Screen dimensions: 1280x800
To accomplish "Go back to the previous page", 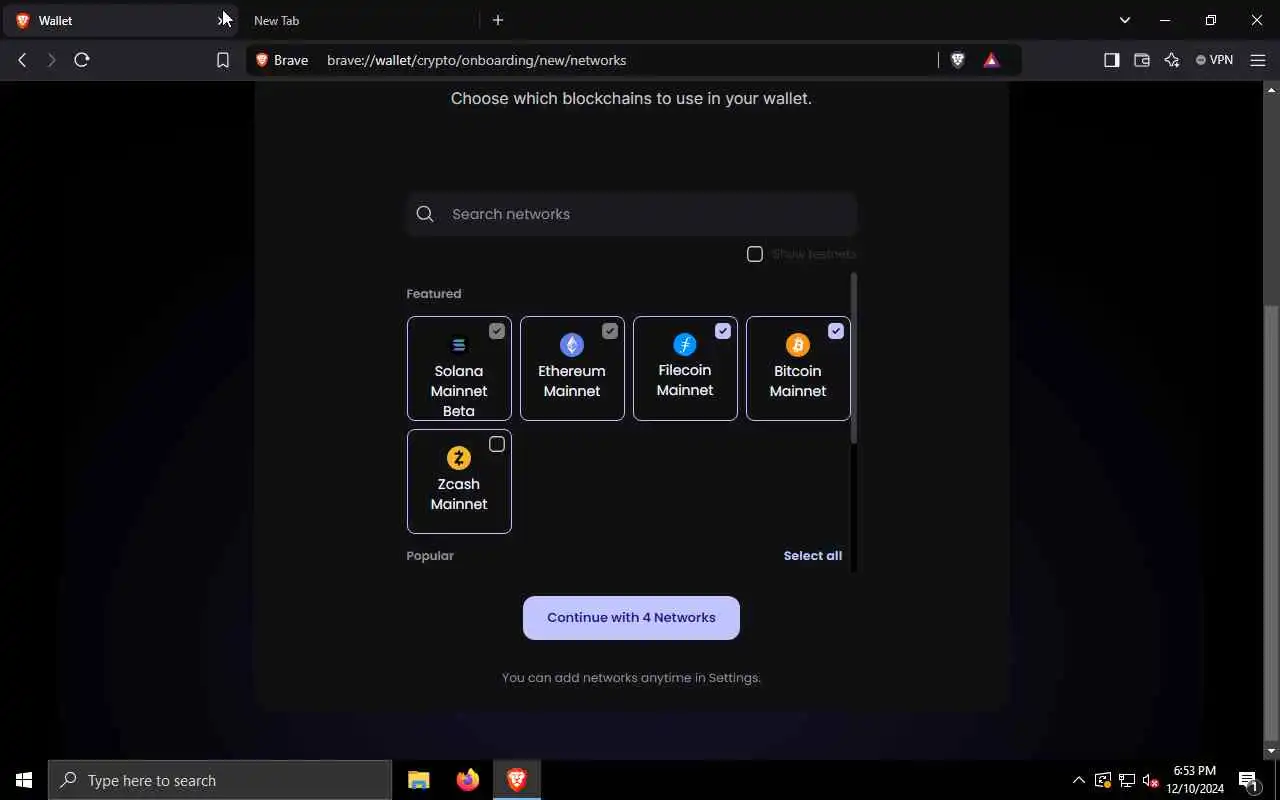I will point(22,60).
